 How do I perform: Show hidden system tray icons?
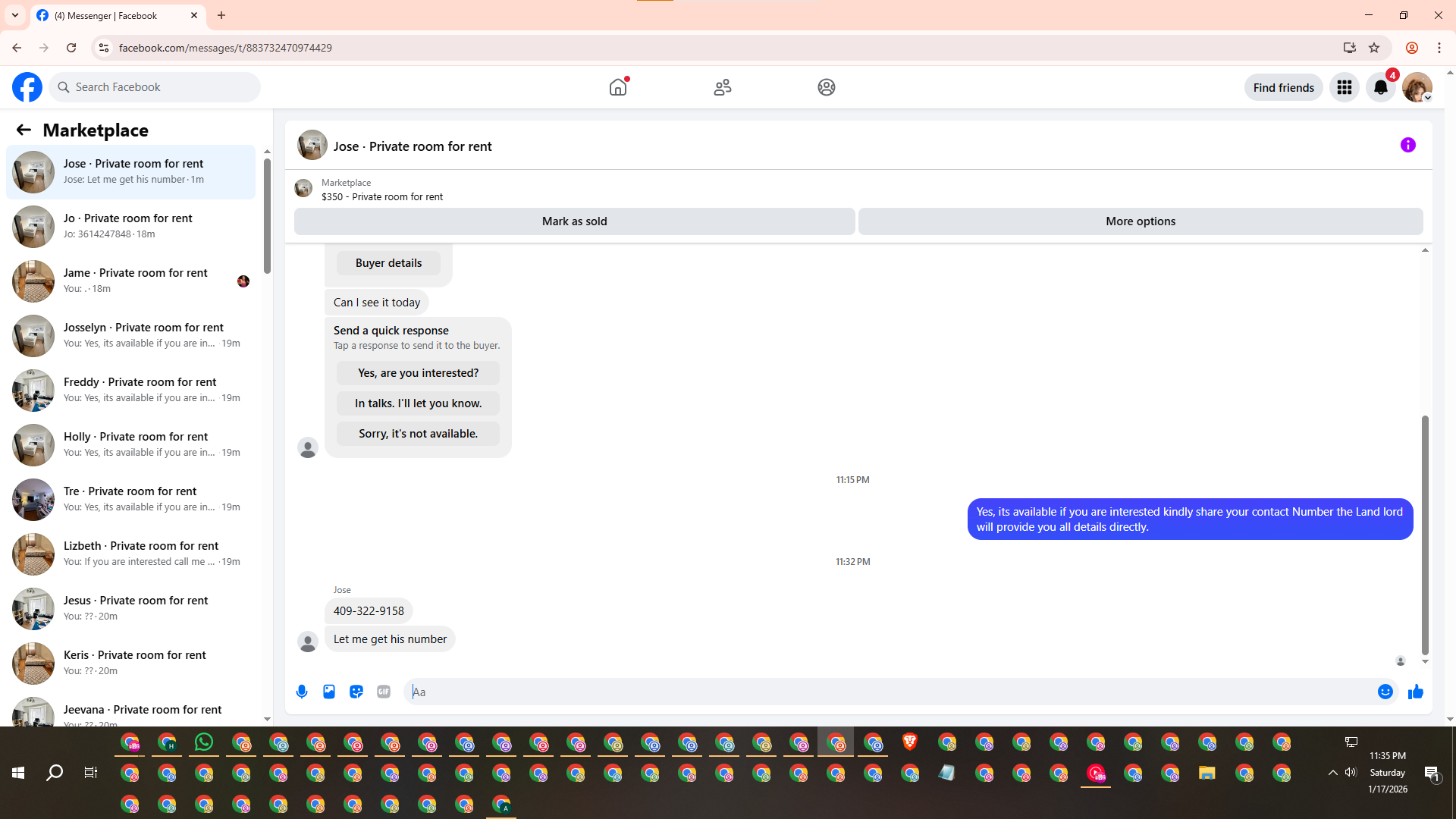[1332, 772]
